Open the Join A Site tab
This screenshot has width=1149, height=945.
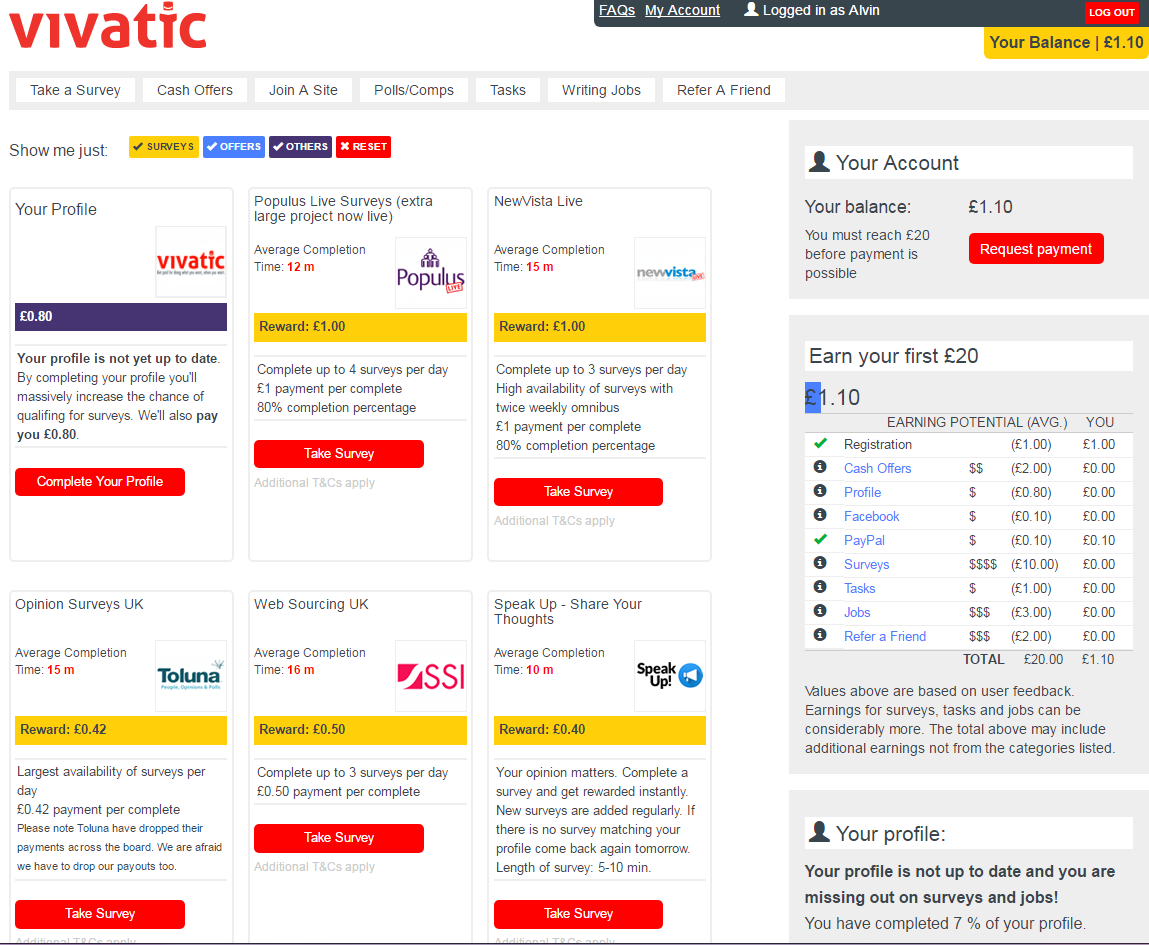coord(303,90)
